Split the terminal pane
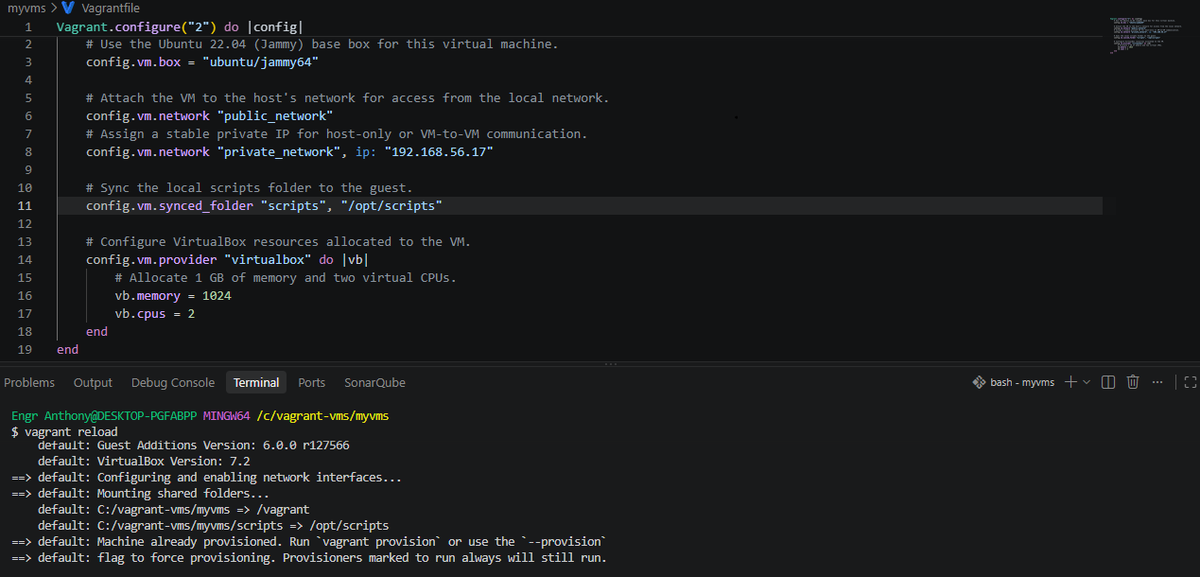This screenshot has width=1200, height=577. click(x=1108, y=382)
